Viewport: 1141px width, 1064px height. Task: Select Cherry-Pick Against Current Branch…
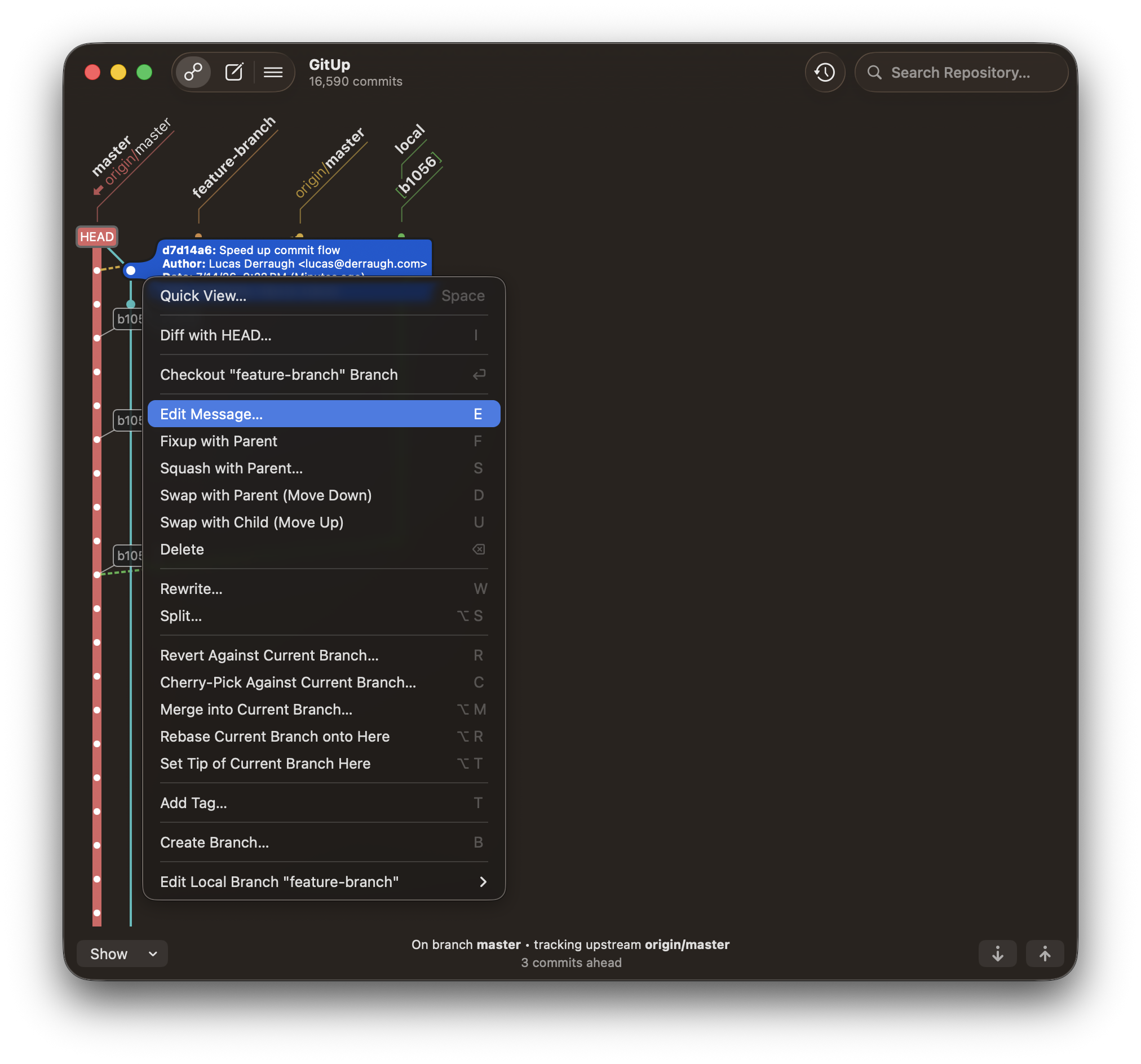click(324, 682)
